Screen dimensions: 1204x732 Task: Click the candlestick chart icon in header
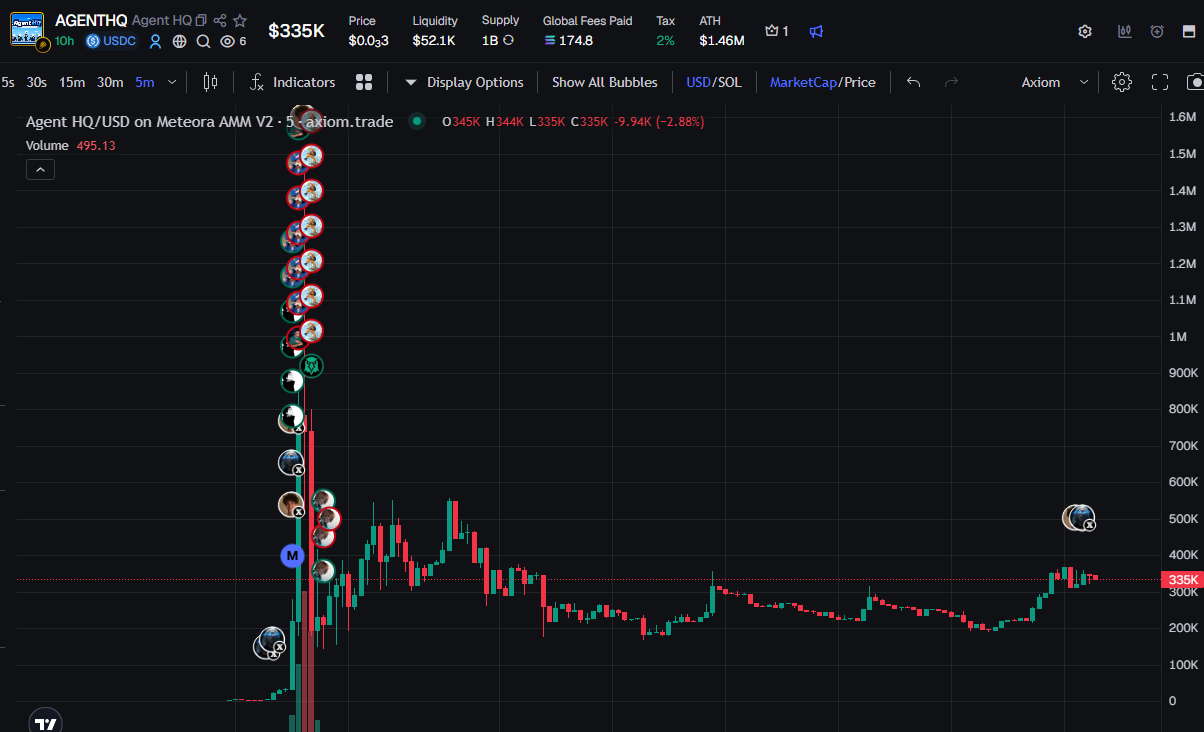[1125, 31]
